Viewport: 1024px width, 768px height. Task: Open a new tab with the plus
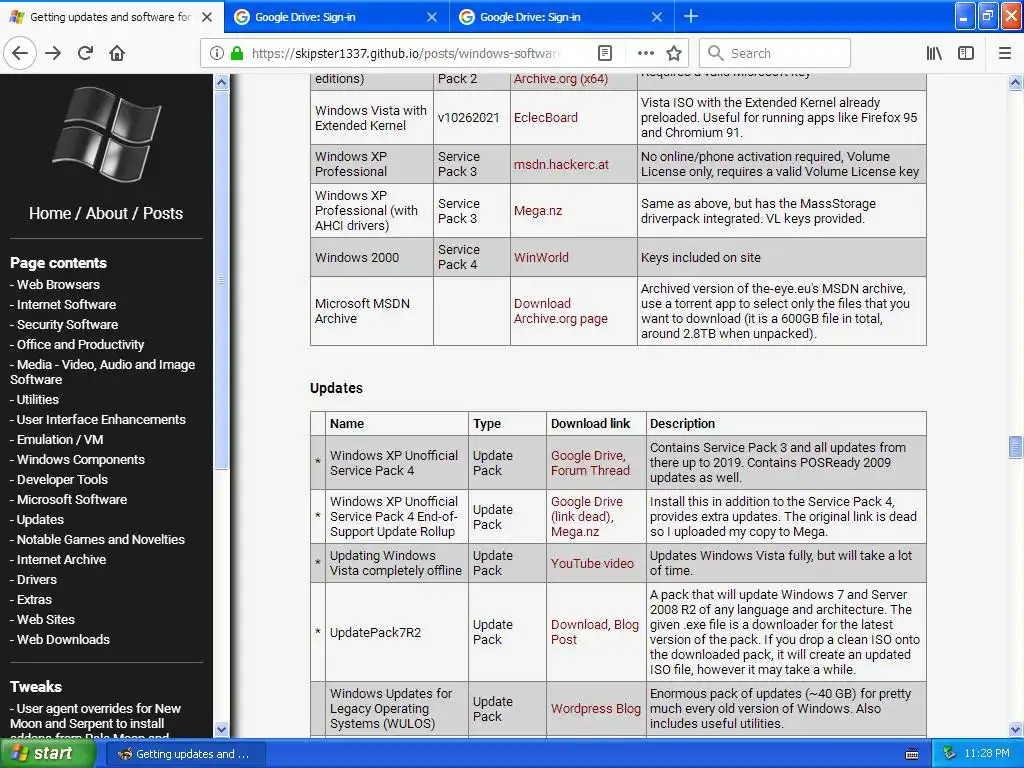pos(691,16)
